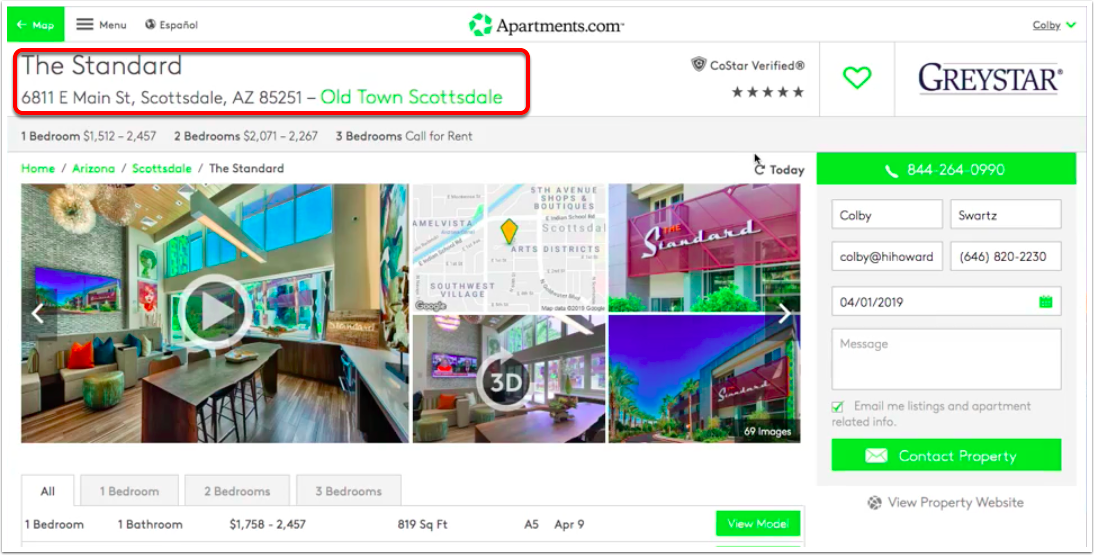Click the $1,758 - 2,457 price
This screenshot has width=1094, height=555.
(x=267, y=524)
